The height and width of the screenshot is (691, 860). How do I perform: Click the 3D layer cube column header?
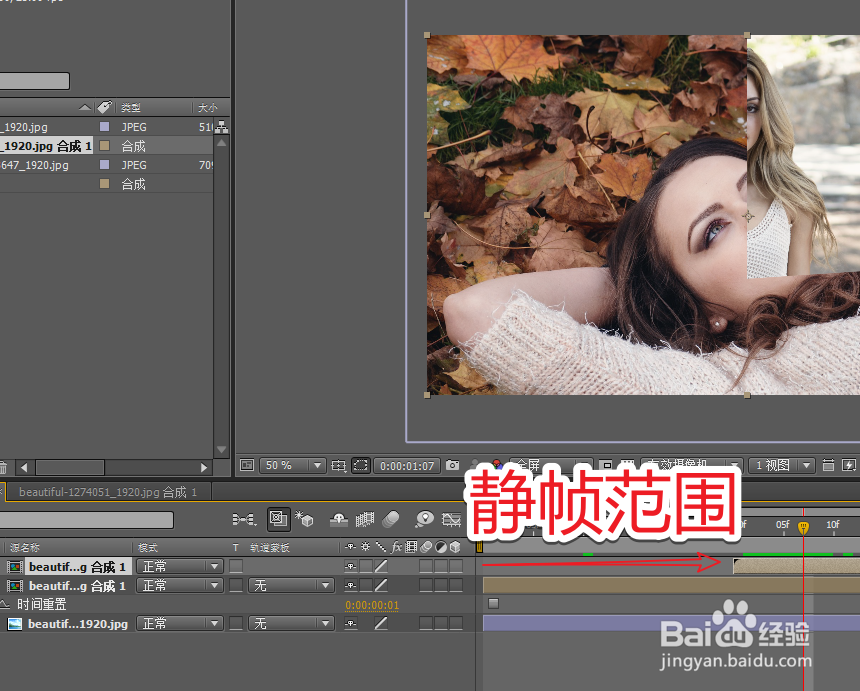pyautogui.click(x=455, y=547)
